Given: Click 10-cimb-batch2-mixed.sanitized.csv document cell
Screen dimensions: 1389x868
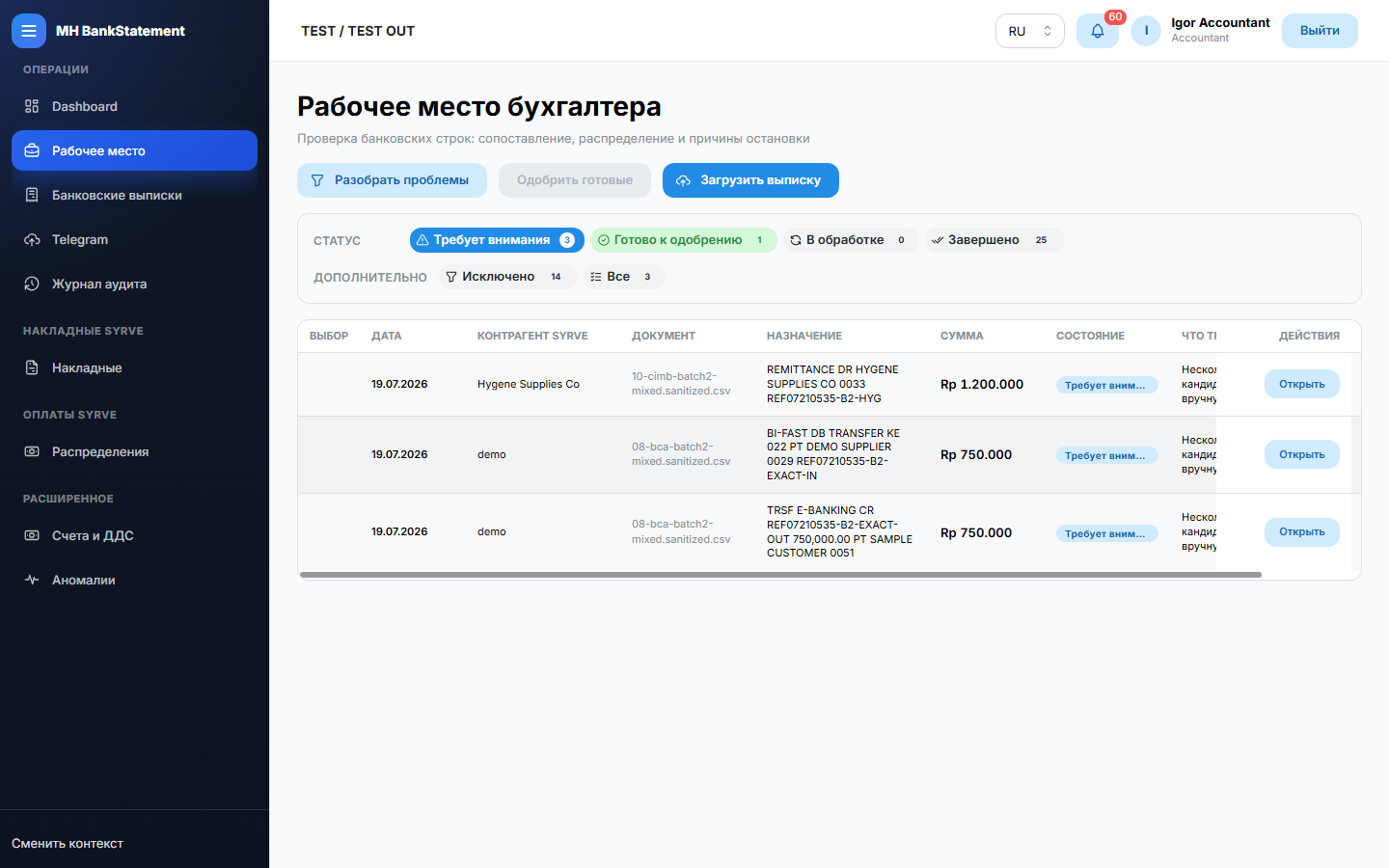Looking at the screenshot, I should (x=681, y=384).
